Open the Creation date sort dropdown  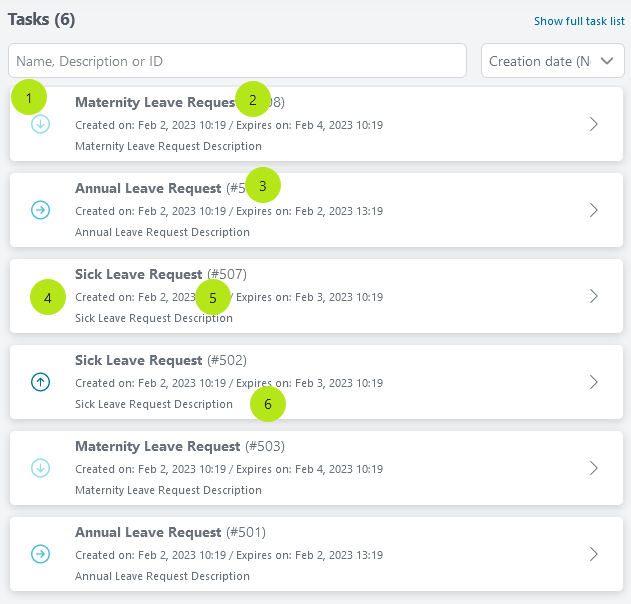tap(552, 61)
